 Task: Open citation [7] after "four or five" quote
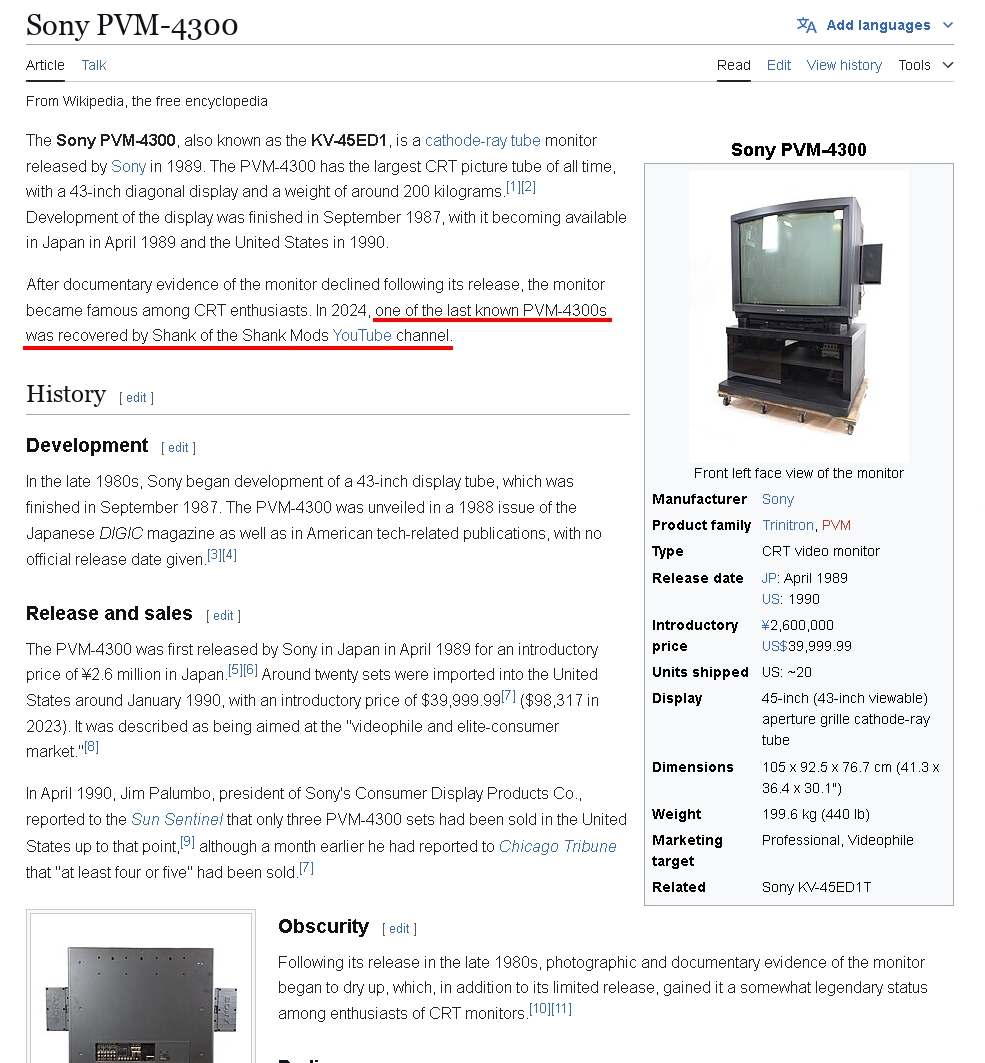pyautogui.click(x=306, y=868)
